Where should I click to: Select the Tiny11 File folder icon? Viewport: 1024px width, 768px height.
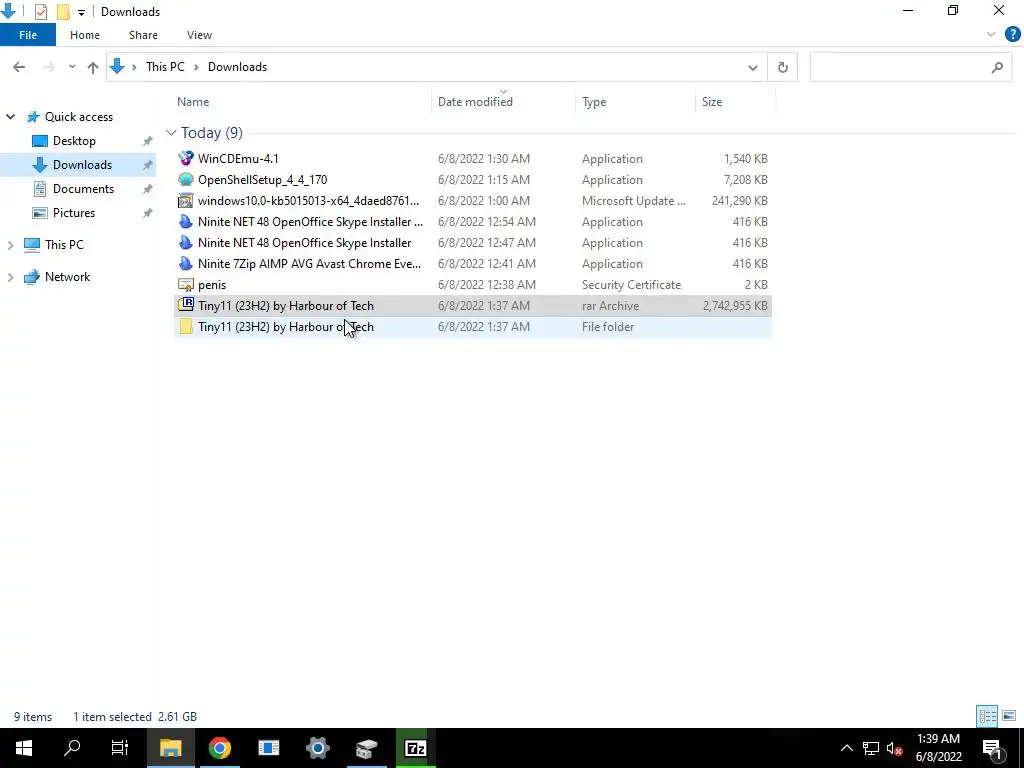coord(185,327)
